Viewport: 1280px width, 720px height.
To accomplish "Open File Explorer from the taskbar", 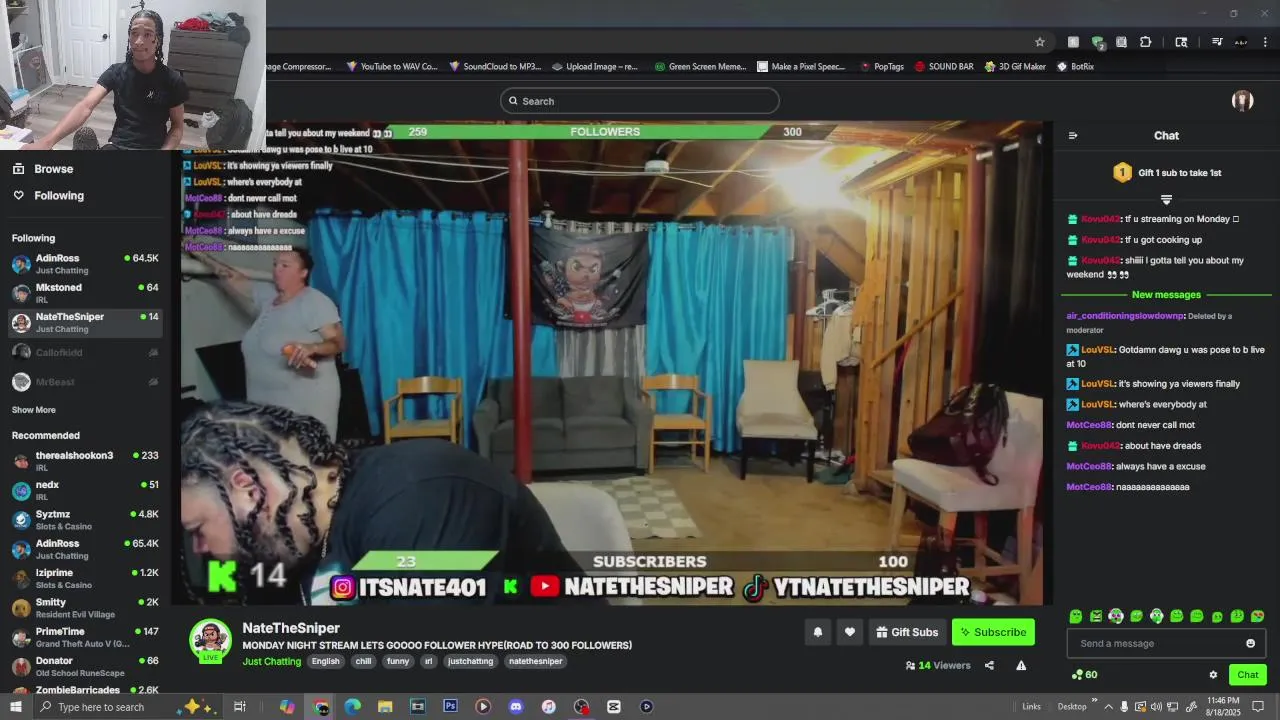I will [x=385, y=707].
